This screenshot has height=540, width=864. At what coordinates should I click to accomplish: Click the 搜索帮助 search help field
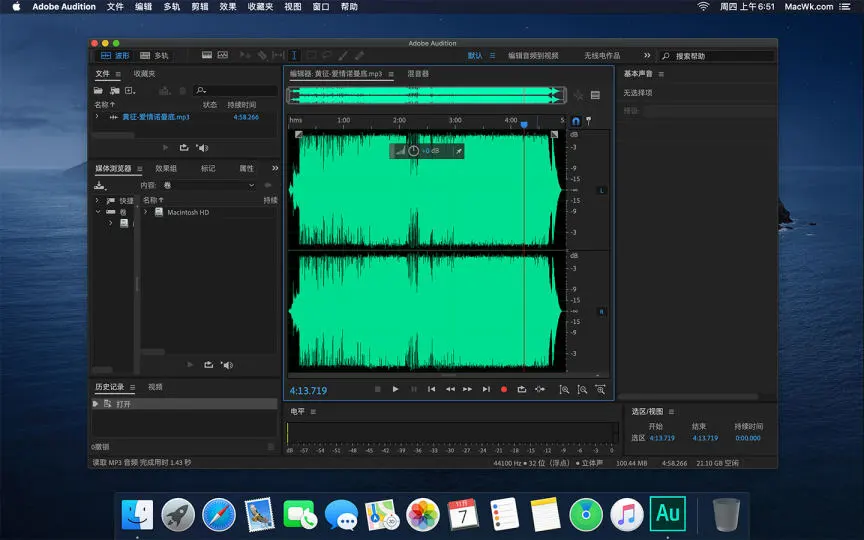[x=717, y=56]
